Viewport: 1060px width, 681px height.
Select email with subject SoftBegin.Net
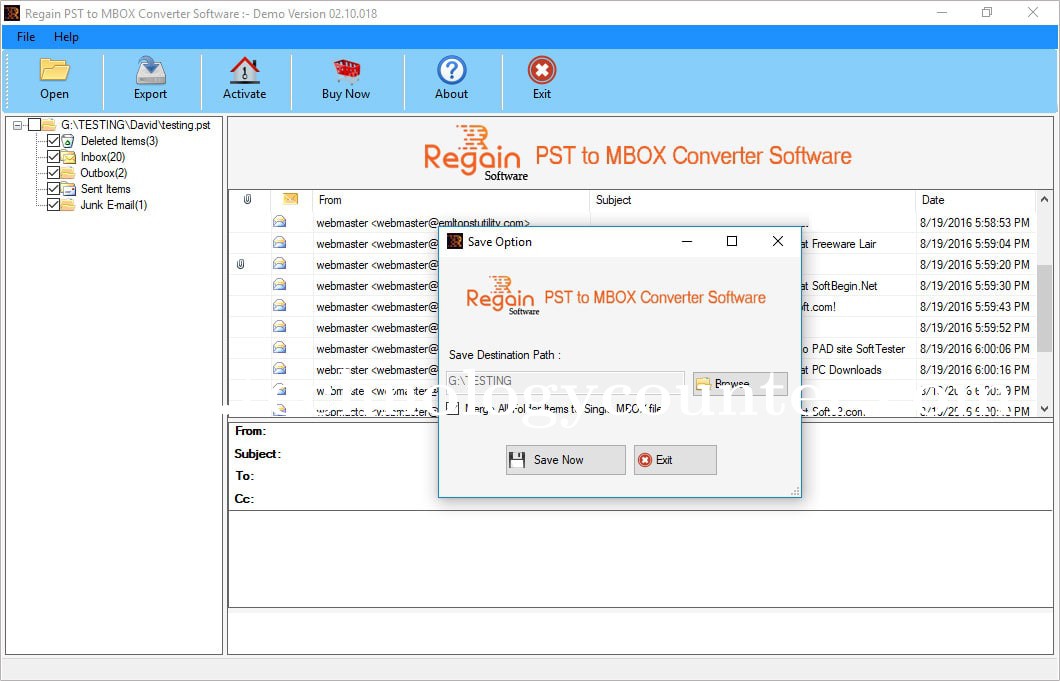coord(845,285)
